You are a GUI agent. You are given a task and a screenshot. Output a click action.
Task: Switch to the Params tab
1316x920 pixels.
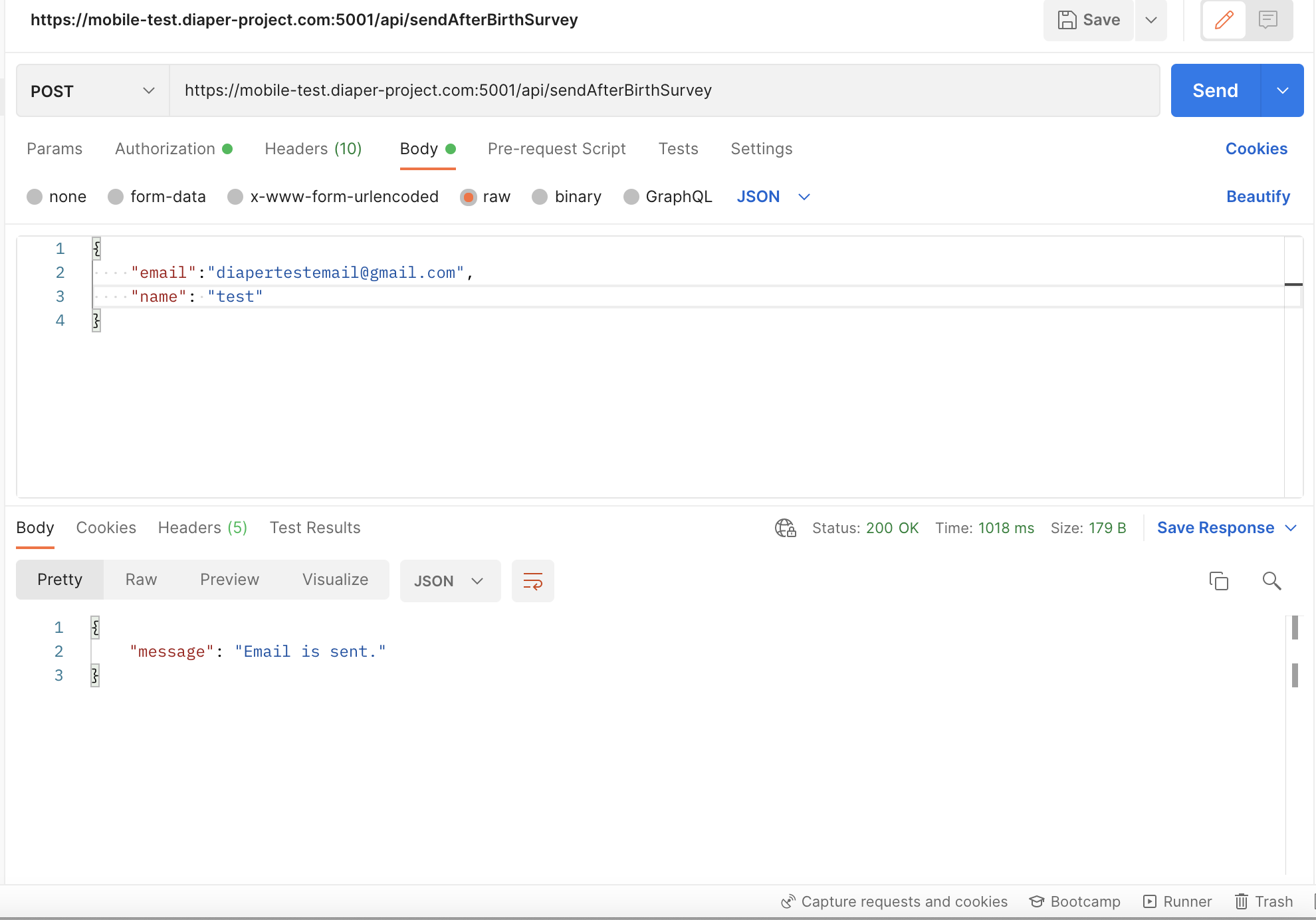[55, 149]
